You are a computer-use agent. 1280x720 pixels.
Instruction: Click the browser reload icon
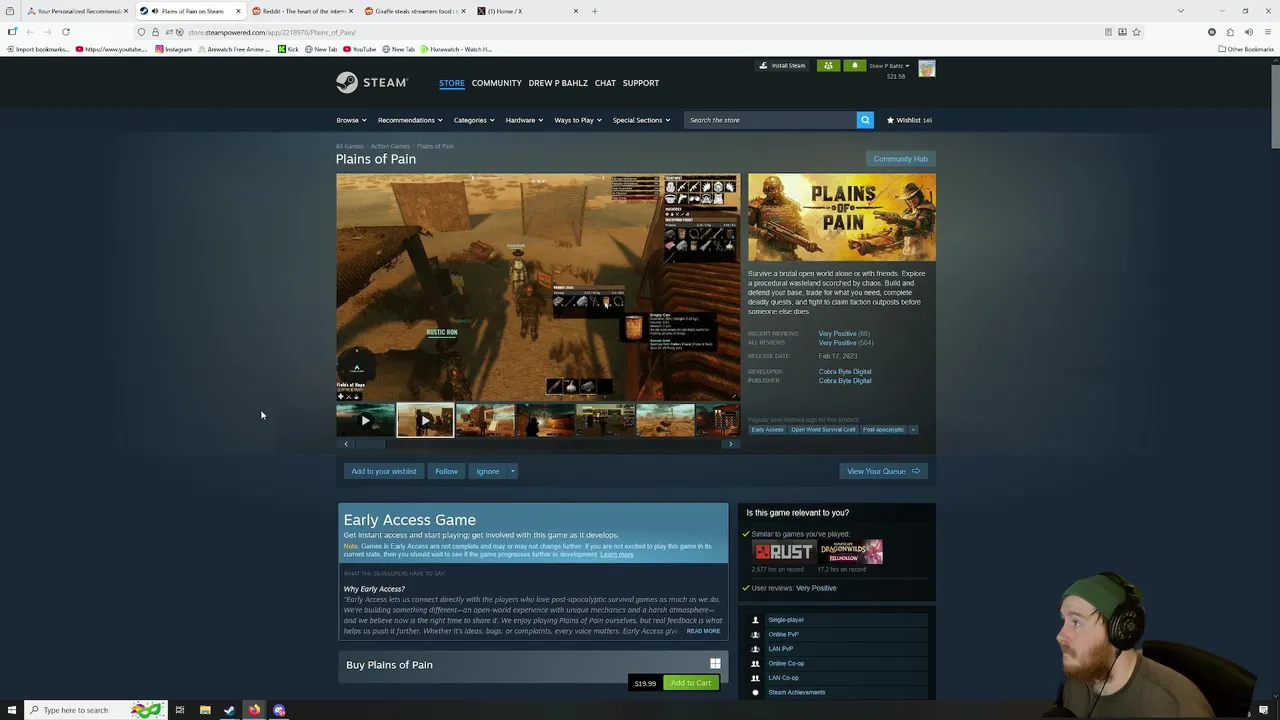66,32
